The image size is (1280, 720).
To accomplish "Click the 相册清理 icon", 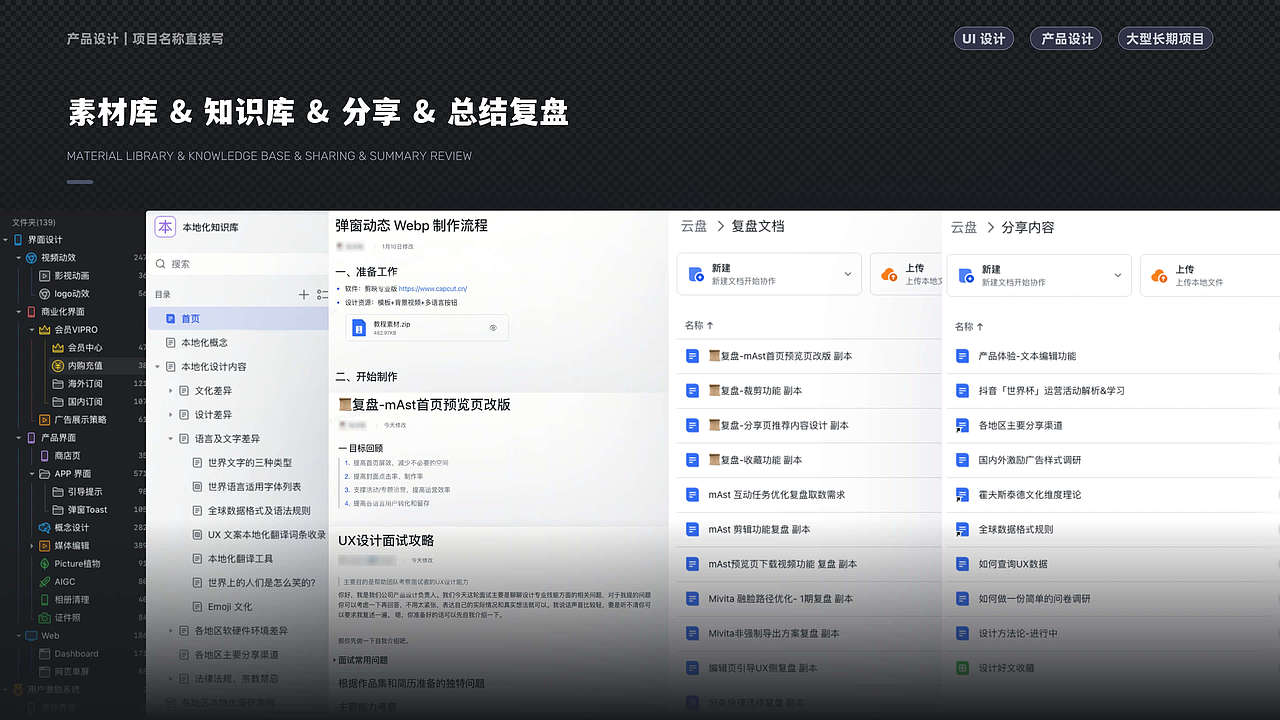I will pyautogui.click(x=44, y=600).
